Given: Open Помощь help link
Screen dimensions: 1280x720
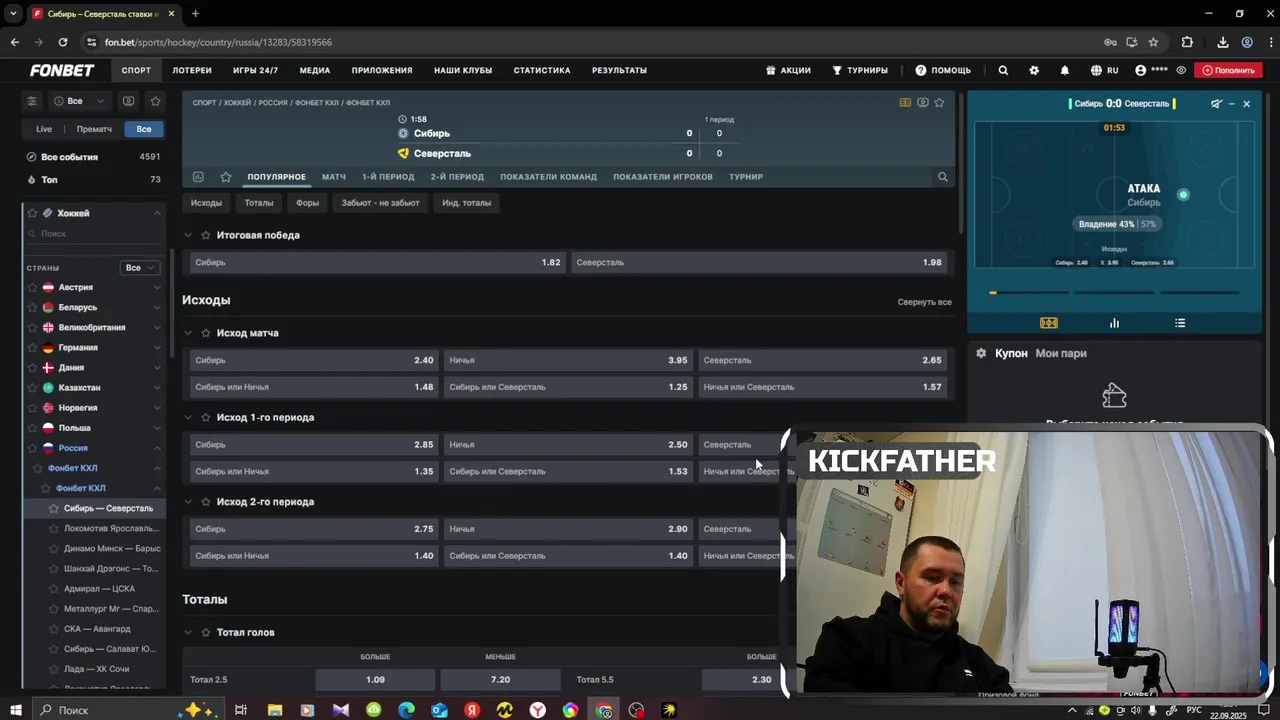Looking at the screenshot, I should (943, 70).
